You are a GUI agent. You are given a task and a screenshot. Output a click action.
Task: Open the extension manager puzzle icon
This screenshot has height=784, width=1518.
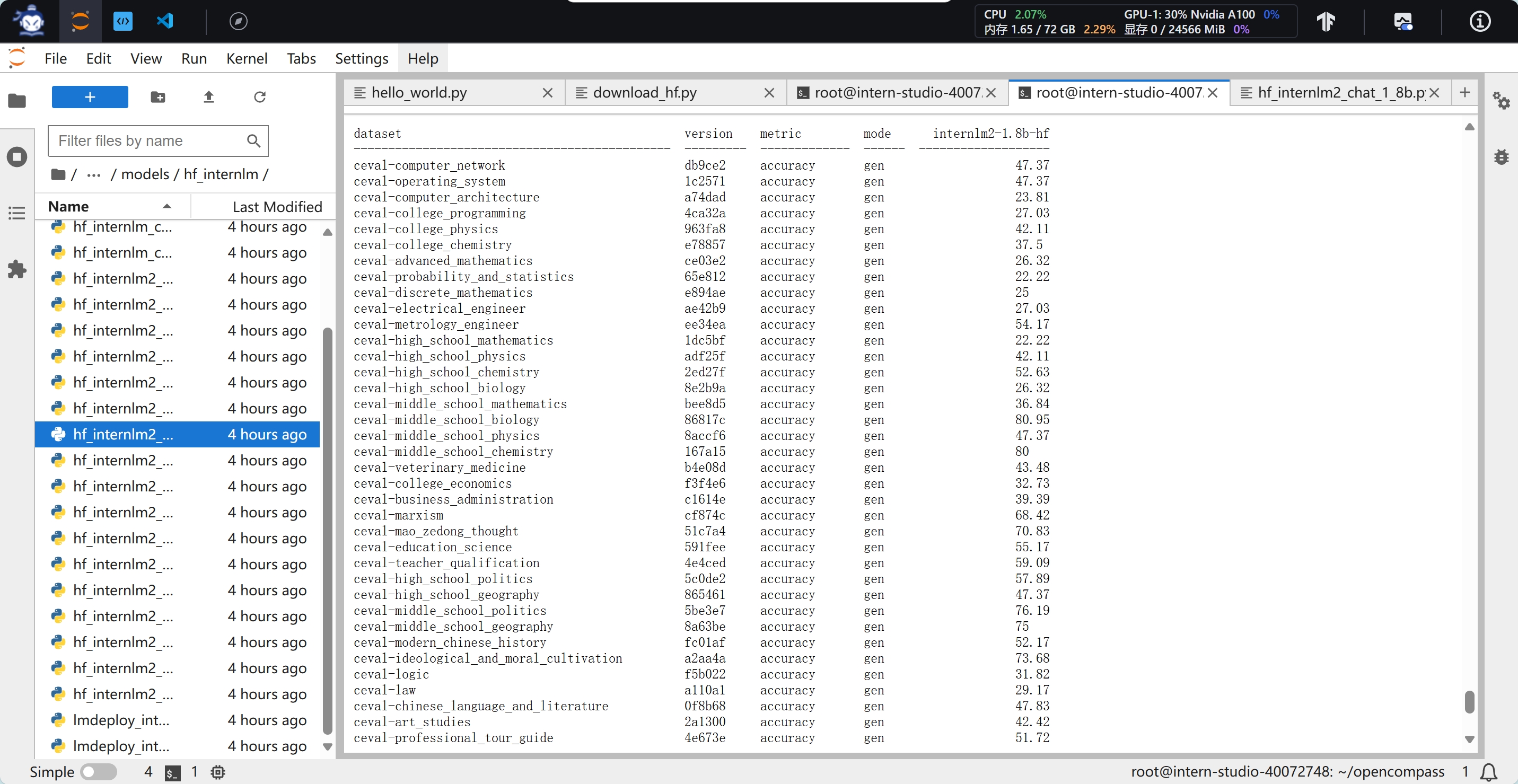(17, 270)
